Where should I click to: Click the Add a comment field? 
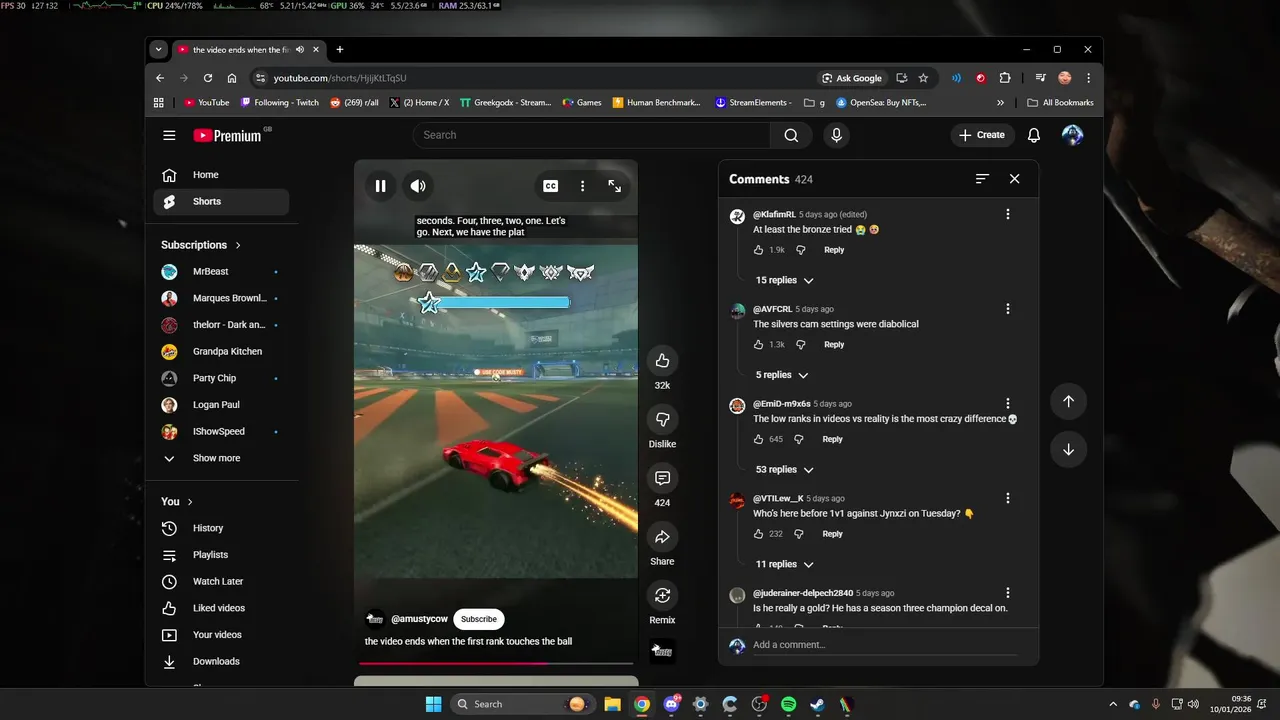884,645
